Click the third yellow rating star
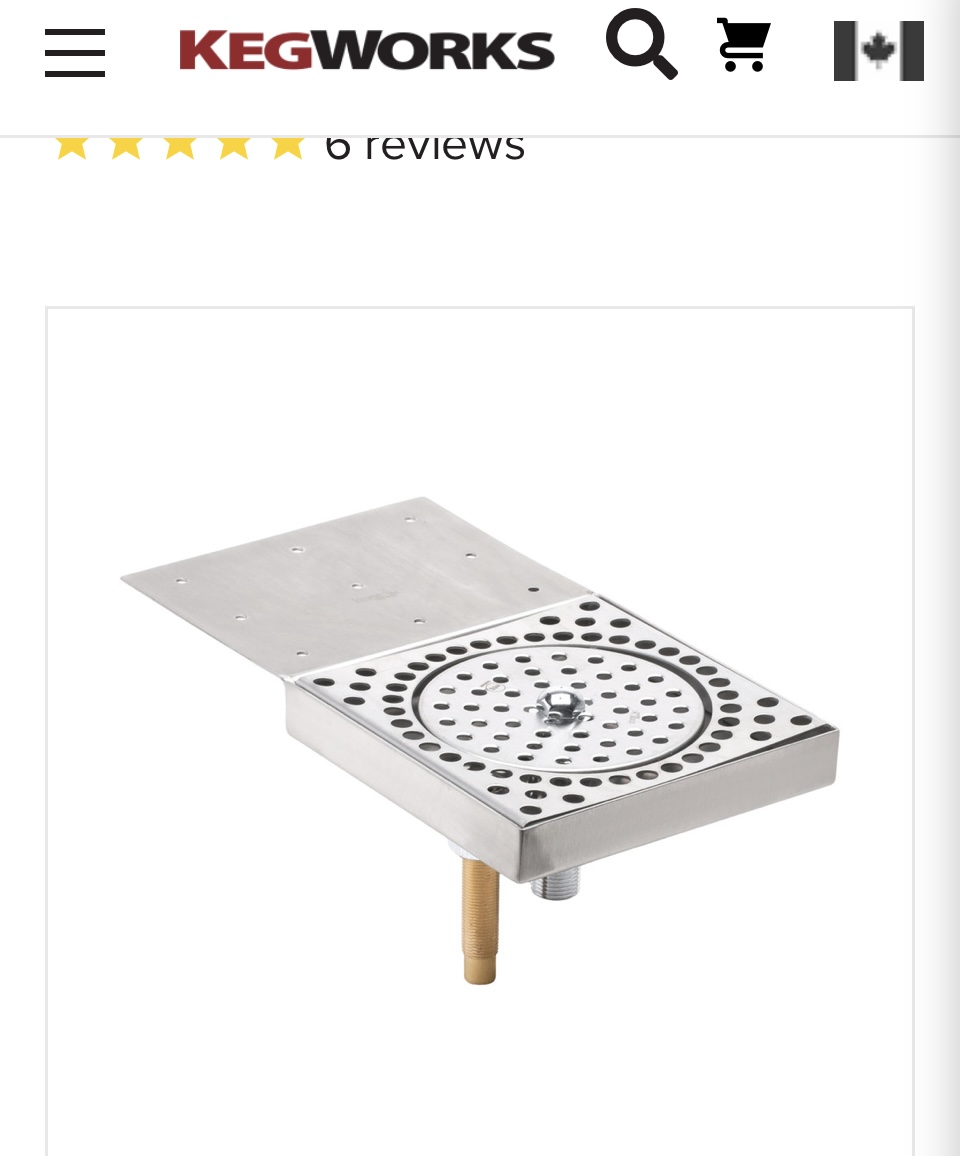Image resolution: width=960 pixels, height=1156 pixels. tap(180, 146)
